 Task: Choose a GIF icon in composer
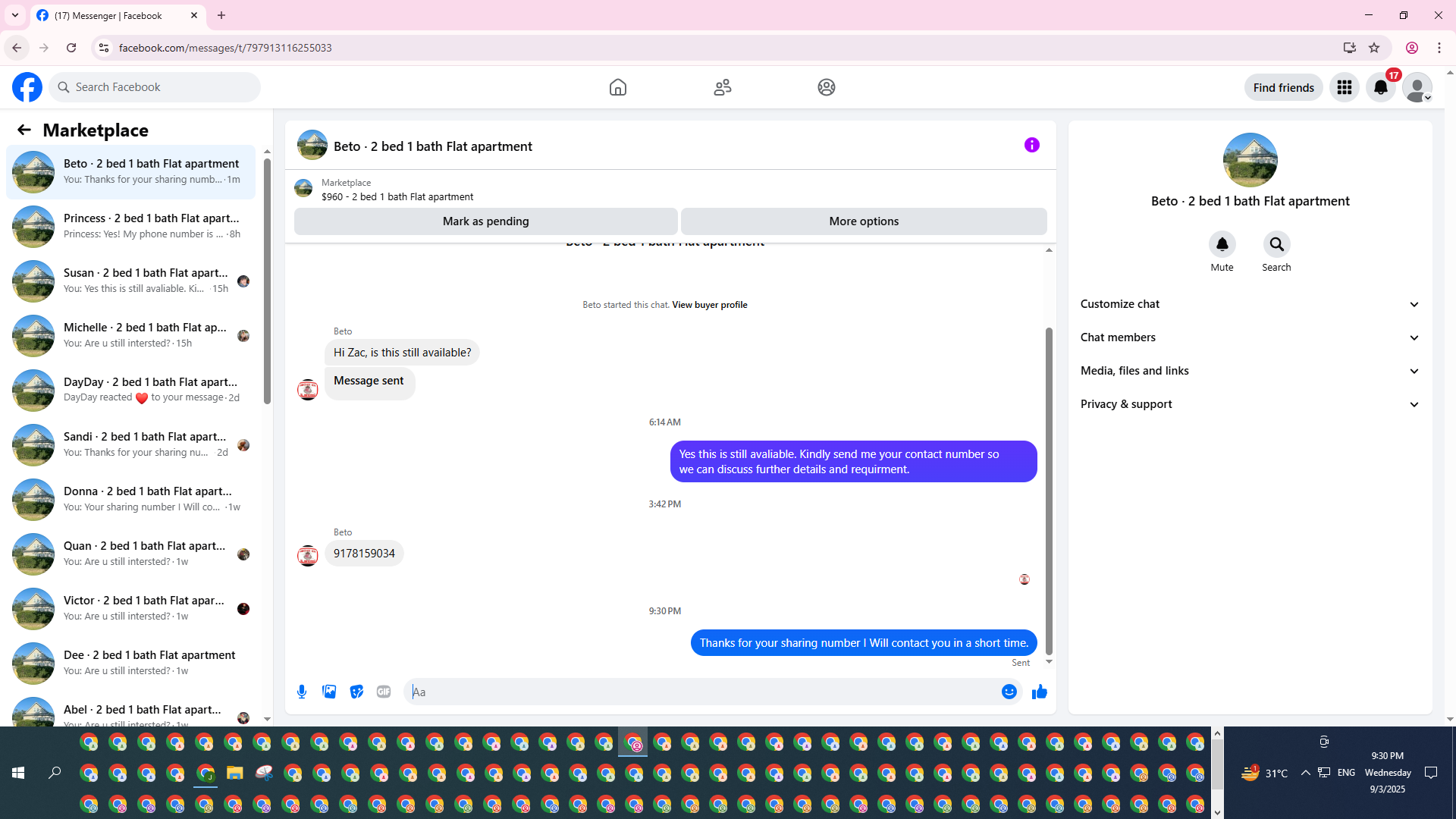point(384,692)
